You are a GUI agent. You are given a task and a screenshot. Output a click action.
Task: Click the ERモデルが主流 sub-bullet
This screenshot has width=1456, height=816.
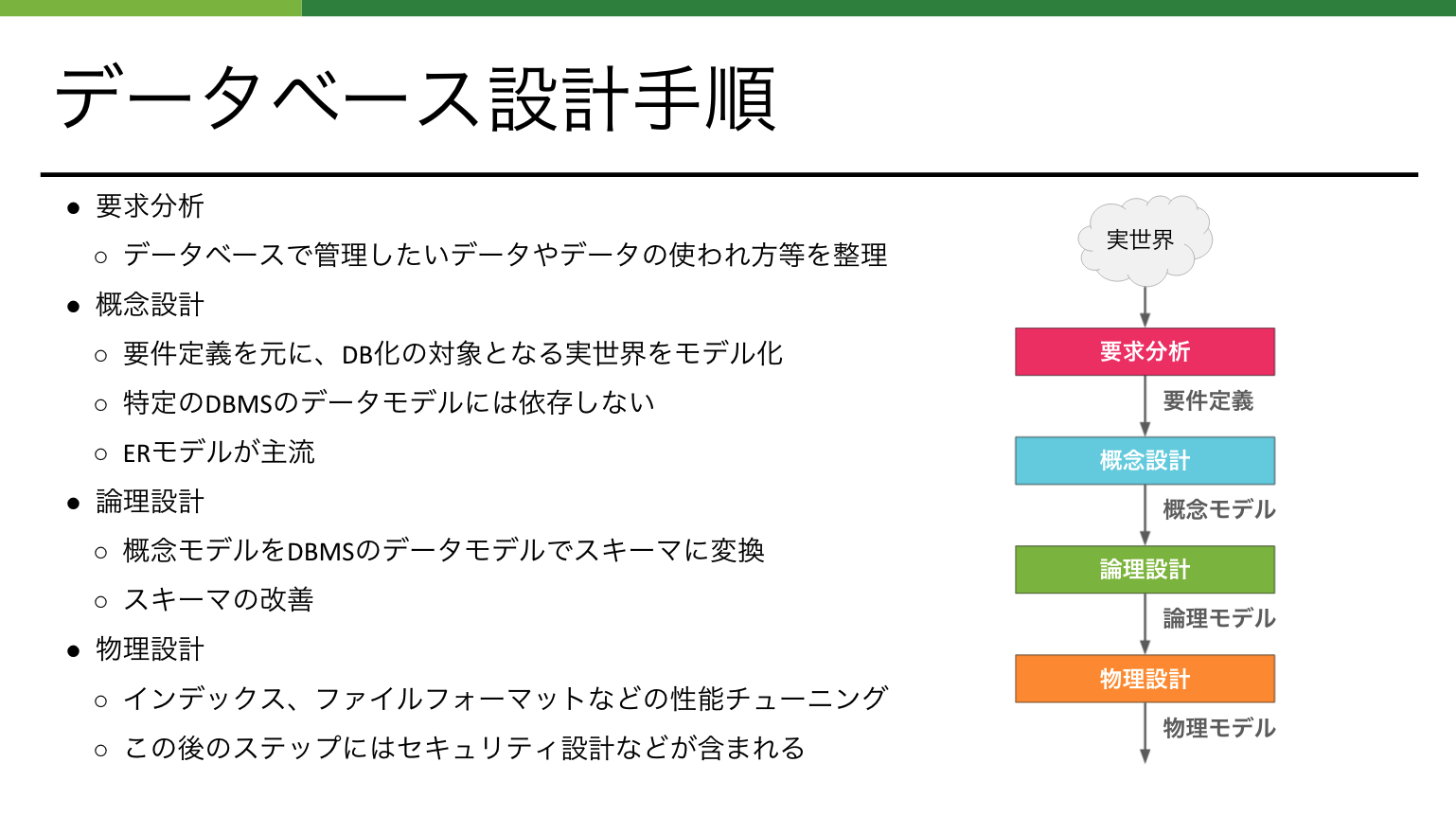pyautogui.click(x=219, y=452)
